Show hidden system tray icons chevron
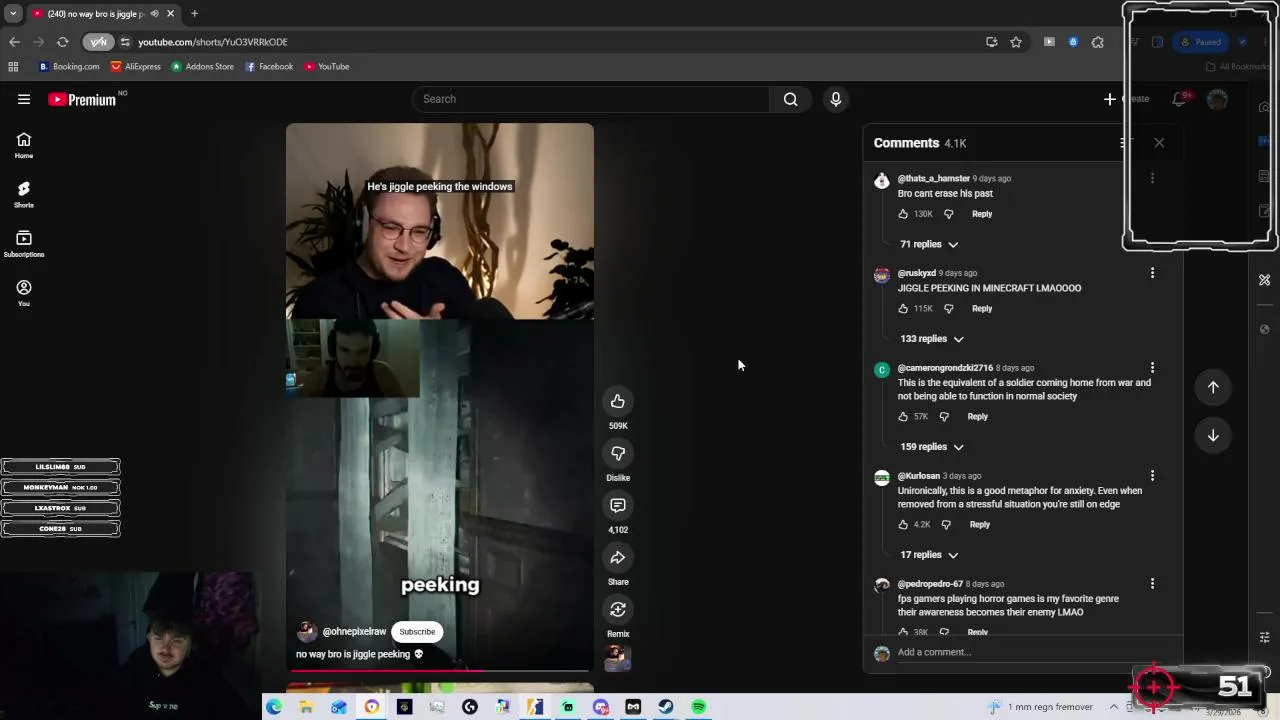Image resolution: width=1280 pixels, height=720 pixels. pos(1113,707)
